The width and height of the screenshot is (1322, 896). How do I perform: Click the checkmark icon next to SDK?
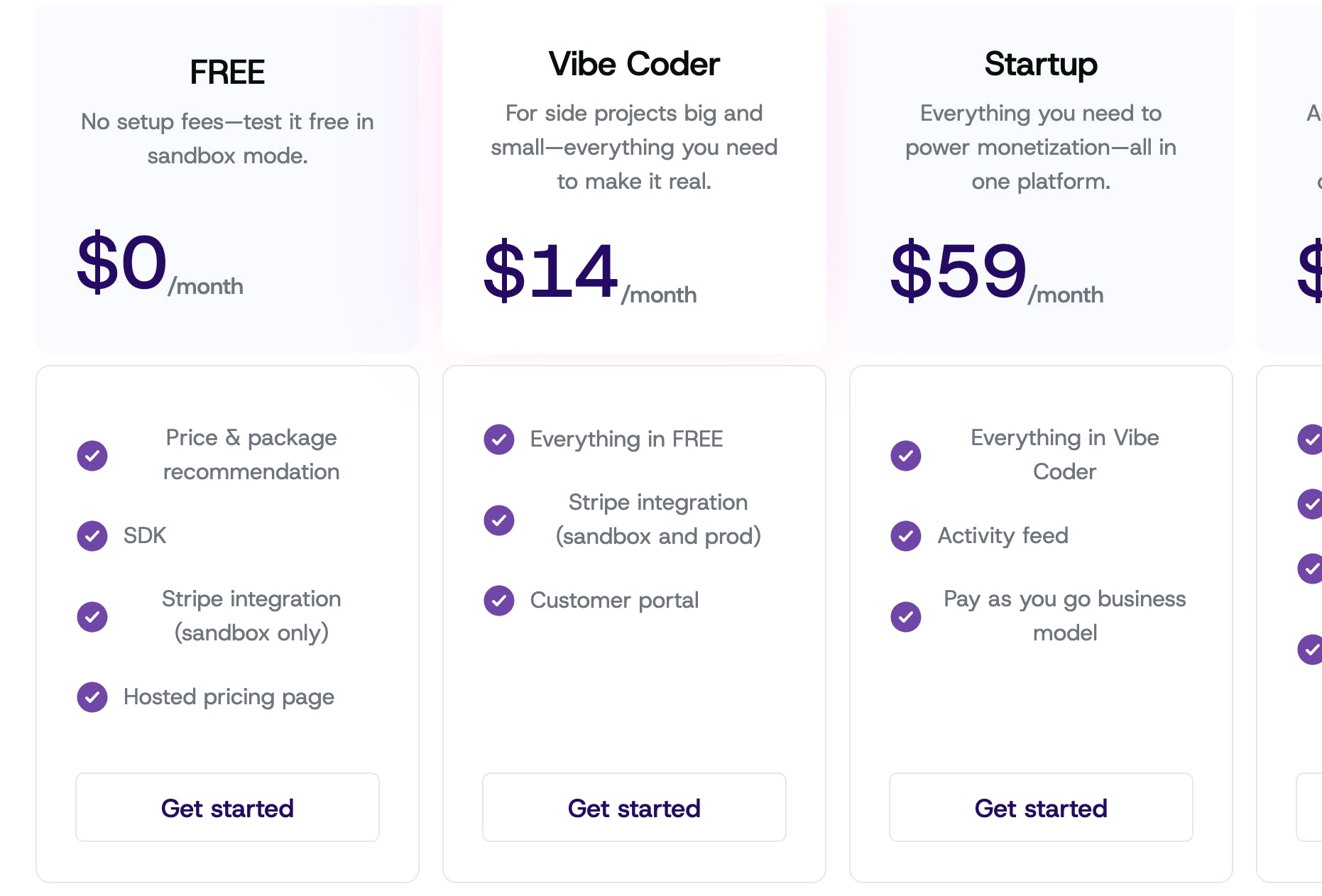pos(92,536)
